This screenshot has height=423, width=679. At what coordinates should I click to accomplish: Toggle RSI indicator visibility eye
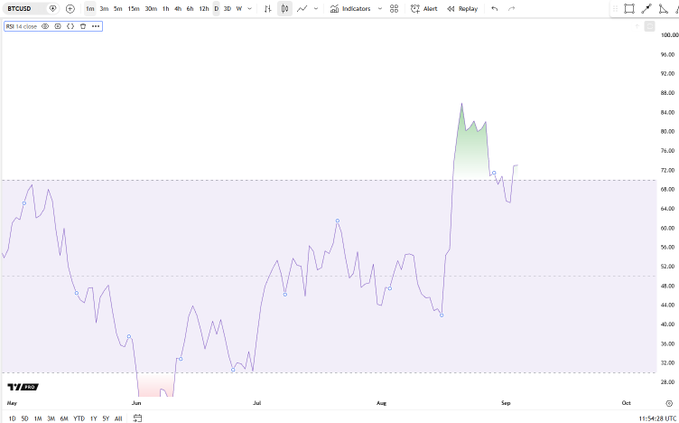click(45, 26)
